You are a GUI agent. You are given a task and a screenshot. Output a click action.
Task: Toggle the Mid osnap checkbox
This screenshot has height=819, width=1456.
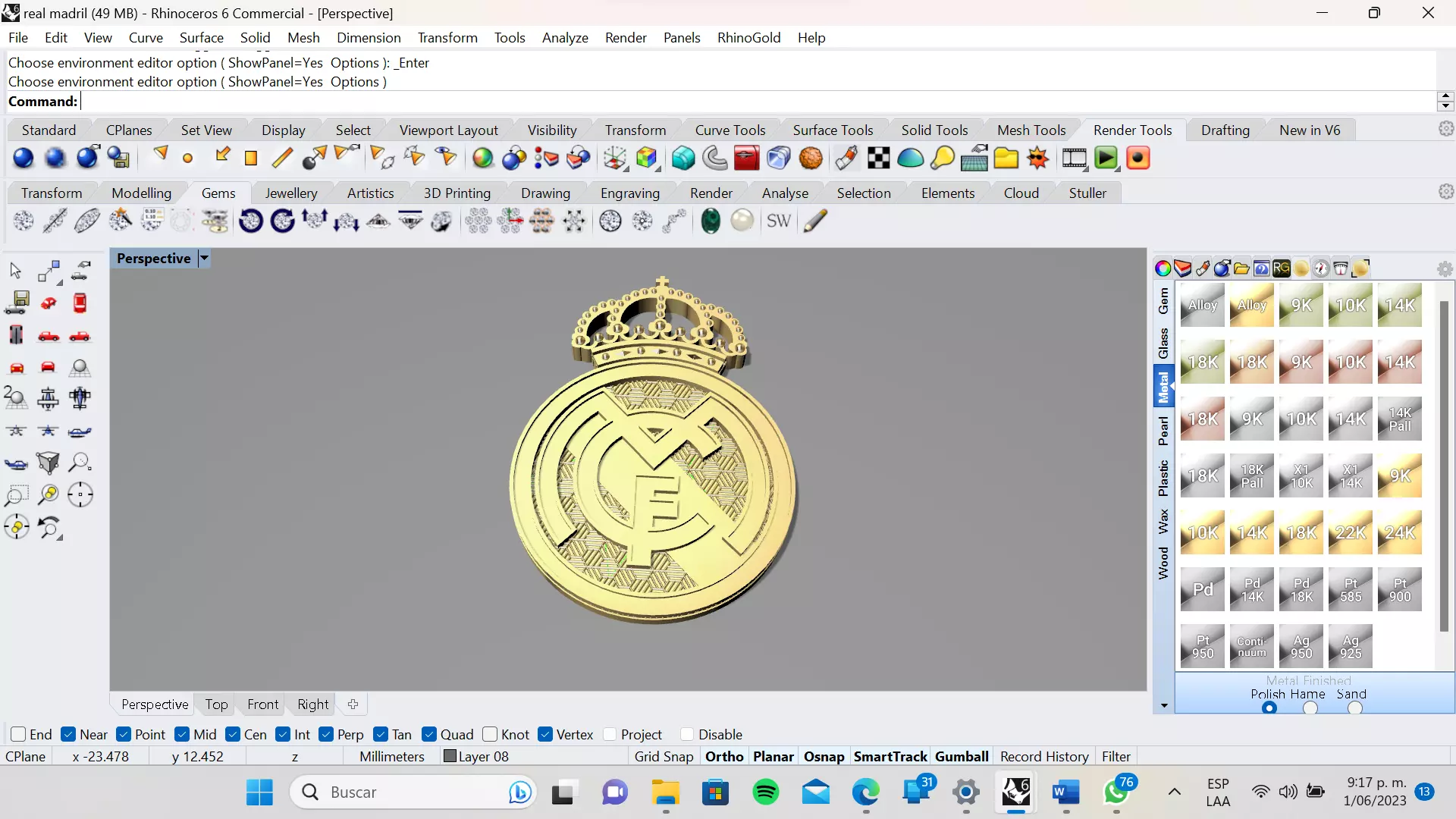(x=182, y=734)
